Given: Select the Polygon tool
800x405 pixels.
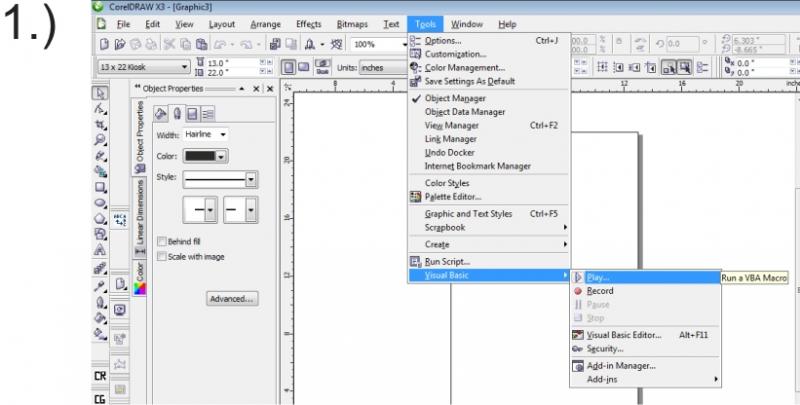Looking at the screenshot, I should [100, 219].
